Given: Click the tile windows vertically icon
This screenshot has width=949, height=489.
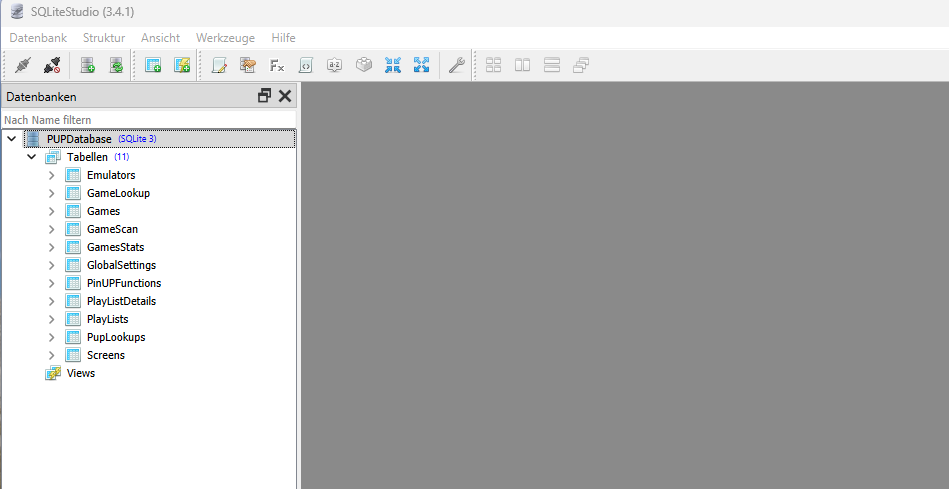Looking at the screenshot, I should point(551,65).
